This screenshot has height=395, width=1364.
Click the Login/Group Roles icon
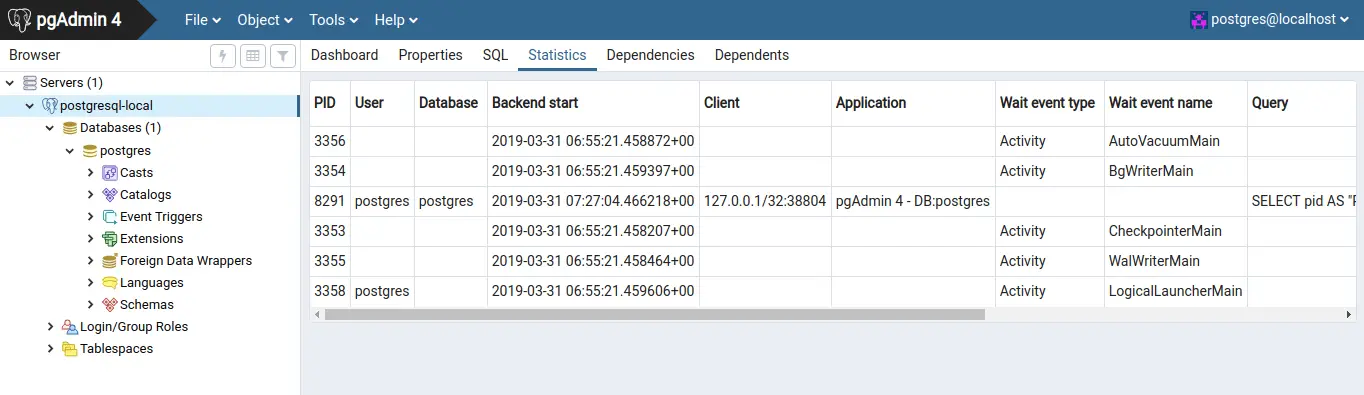coord(70,327)
